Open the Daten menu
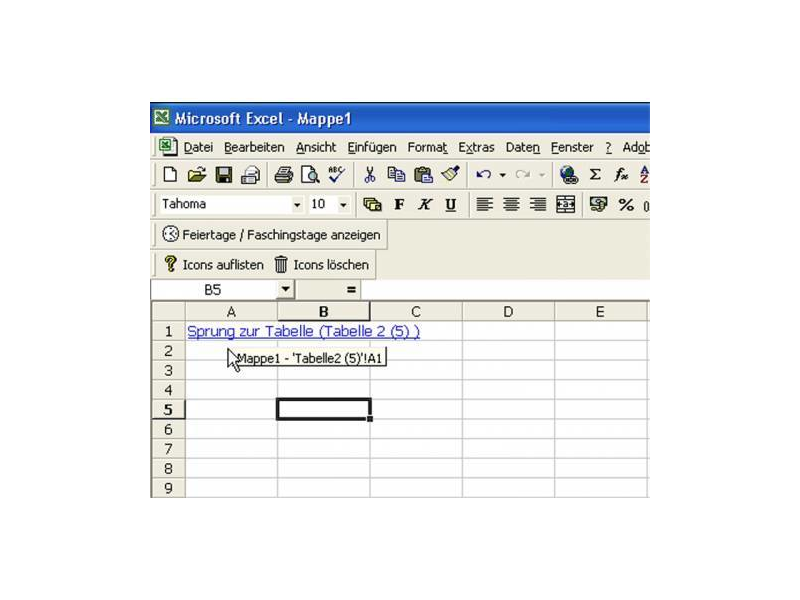This screenshot has width=800, height=600. 522,147
